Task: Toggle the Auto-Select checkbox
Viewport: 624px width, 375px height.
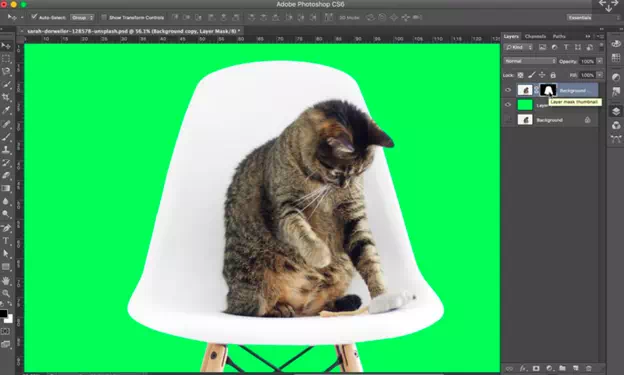Action: 34,17
